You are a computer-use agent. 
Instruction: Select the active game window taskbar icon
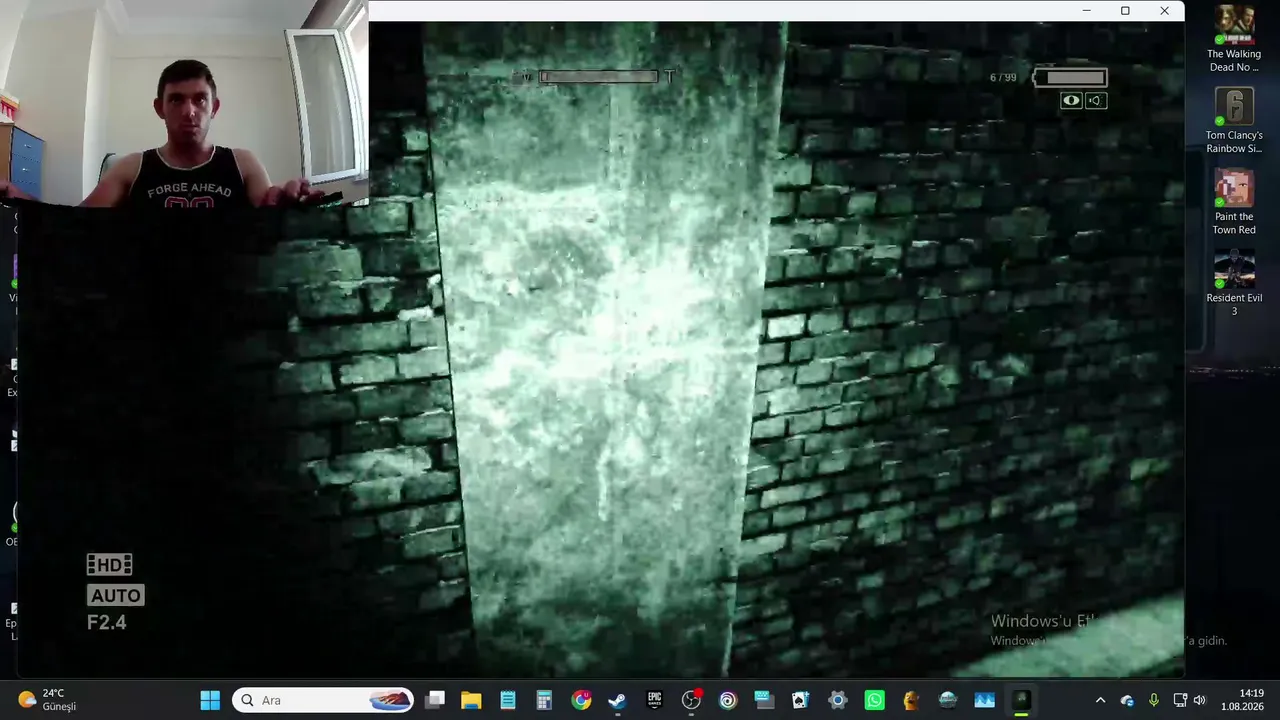[x=1021, y=700]
